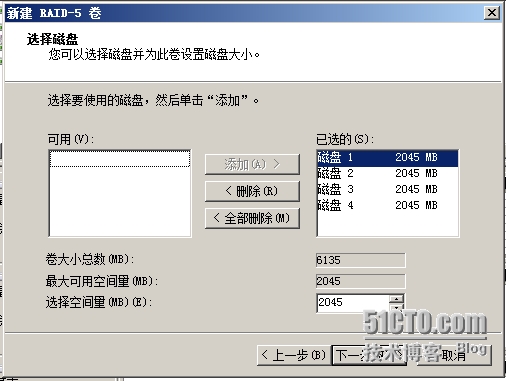Click the empty dotted row in 可用 list

pyautogui.click(x=120, y=159)
